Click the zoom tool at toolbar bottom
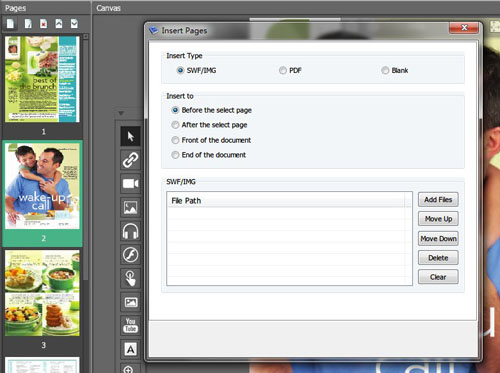This screenshot has height=373, width=500. tap(130, 368)
